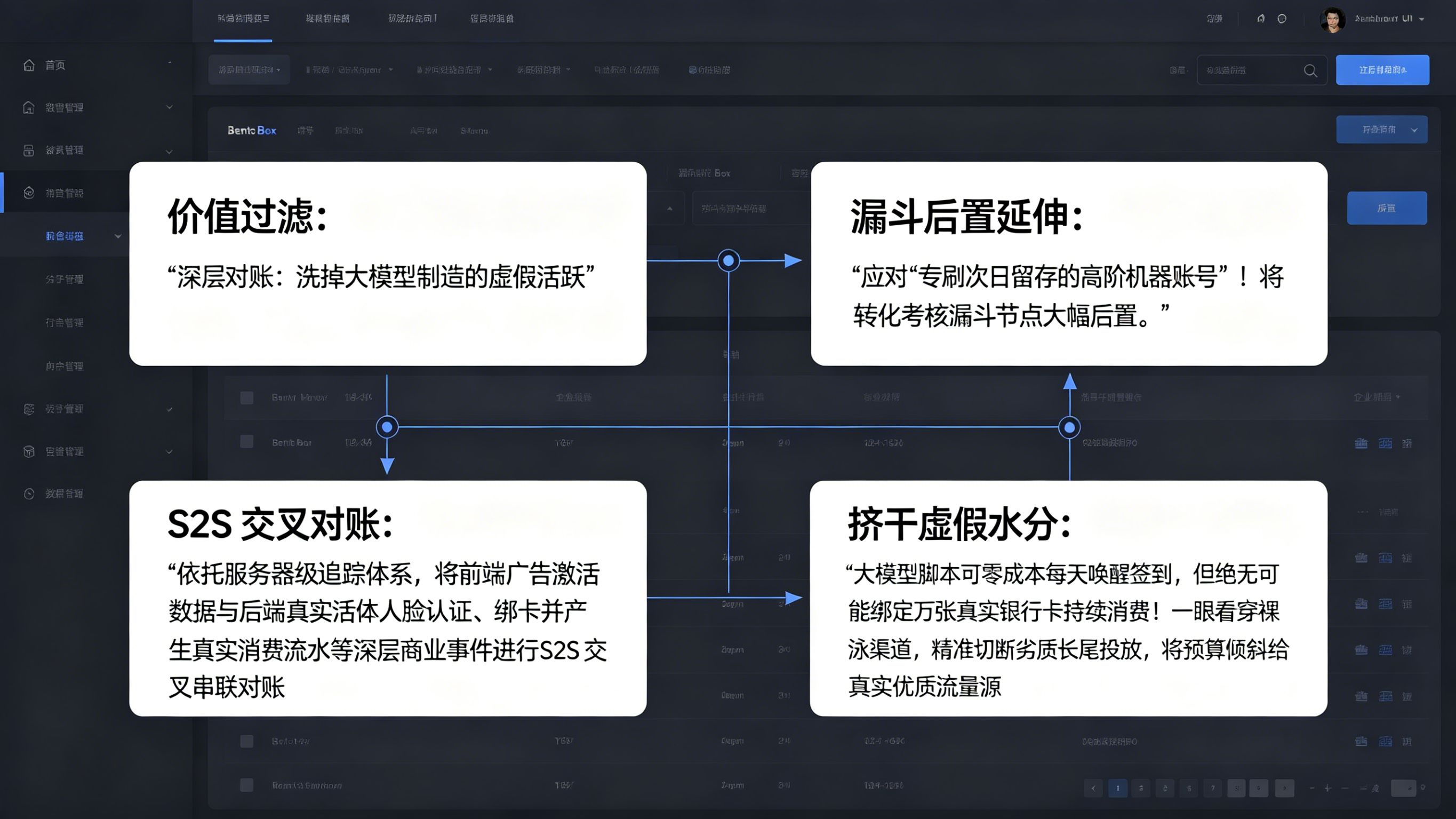Check the checkbox on the Bento Box row
This screenshot has height=819, width=1456.
pyautogui.click(x=247, y=443)
